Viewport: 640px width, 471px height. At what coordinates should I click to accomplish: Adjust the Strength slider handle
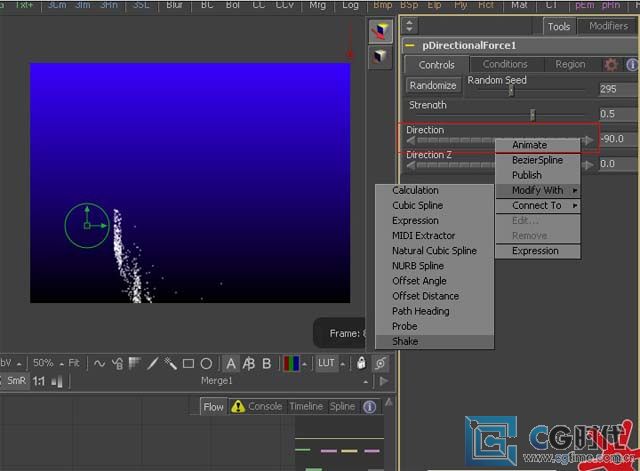click(532, 115)
